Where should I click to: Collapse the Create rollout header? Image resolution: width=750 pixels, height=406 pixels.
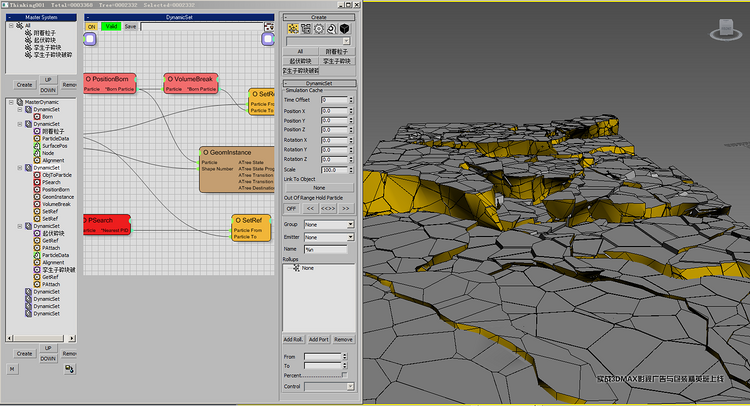click(x=319, y=17)
